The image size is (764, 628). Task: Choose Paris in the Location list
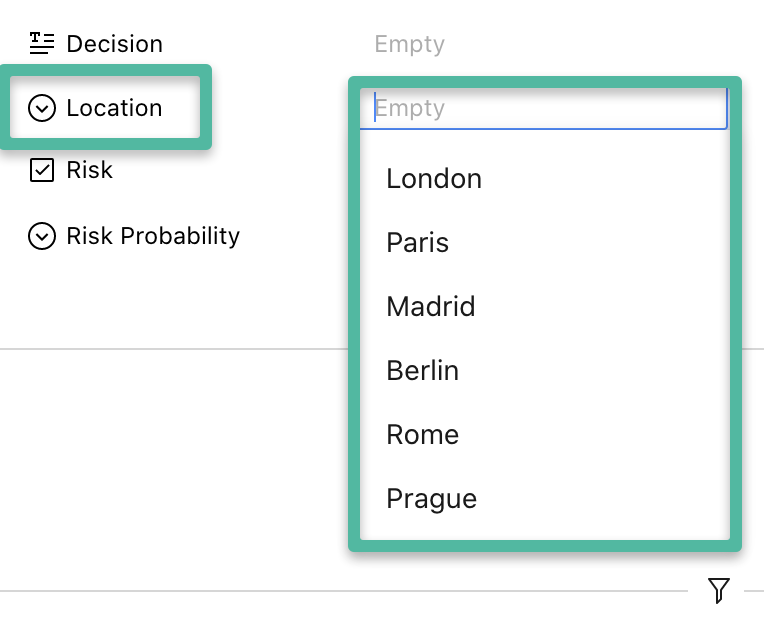click(417, 243)
